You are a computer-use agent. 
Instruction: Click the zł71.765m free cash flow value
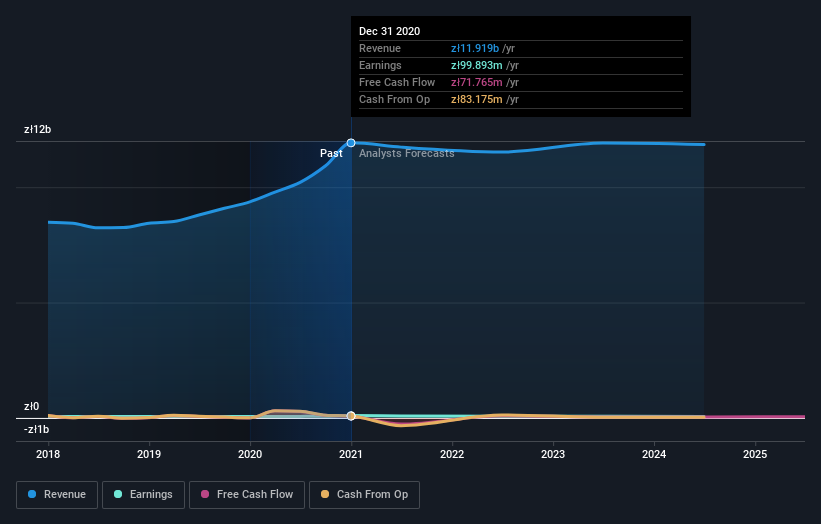(476, 82)
